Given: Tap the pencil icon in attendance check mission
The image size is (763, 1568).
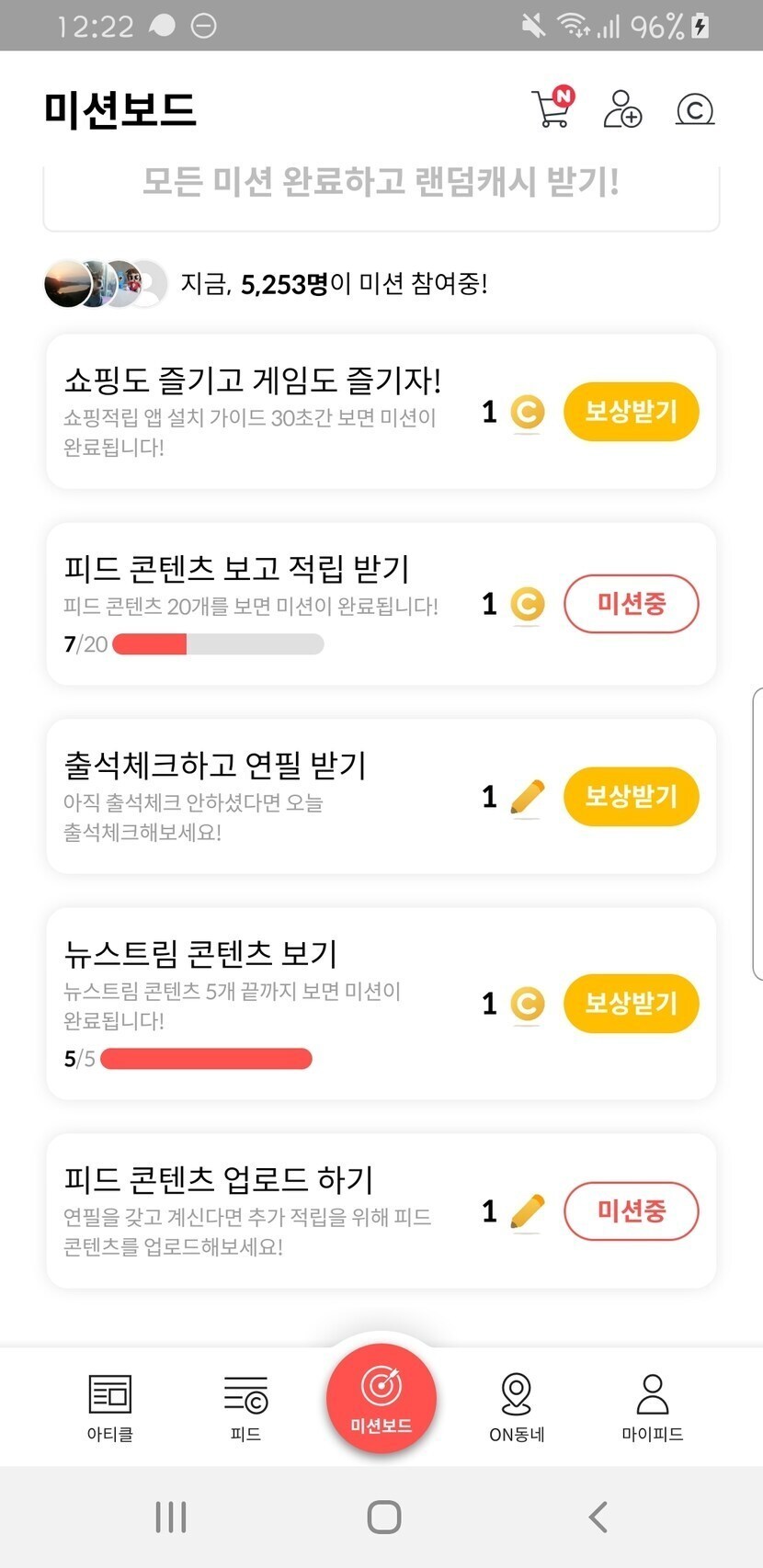Looking at the screenshot, I should (527, 797).
